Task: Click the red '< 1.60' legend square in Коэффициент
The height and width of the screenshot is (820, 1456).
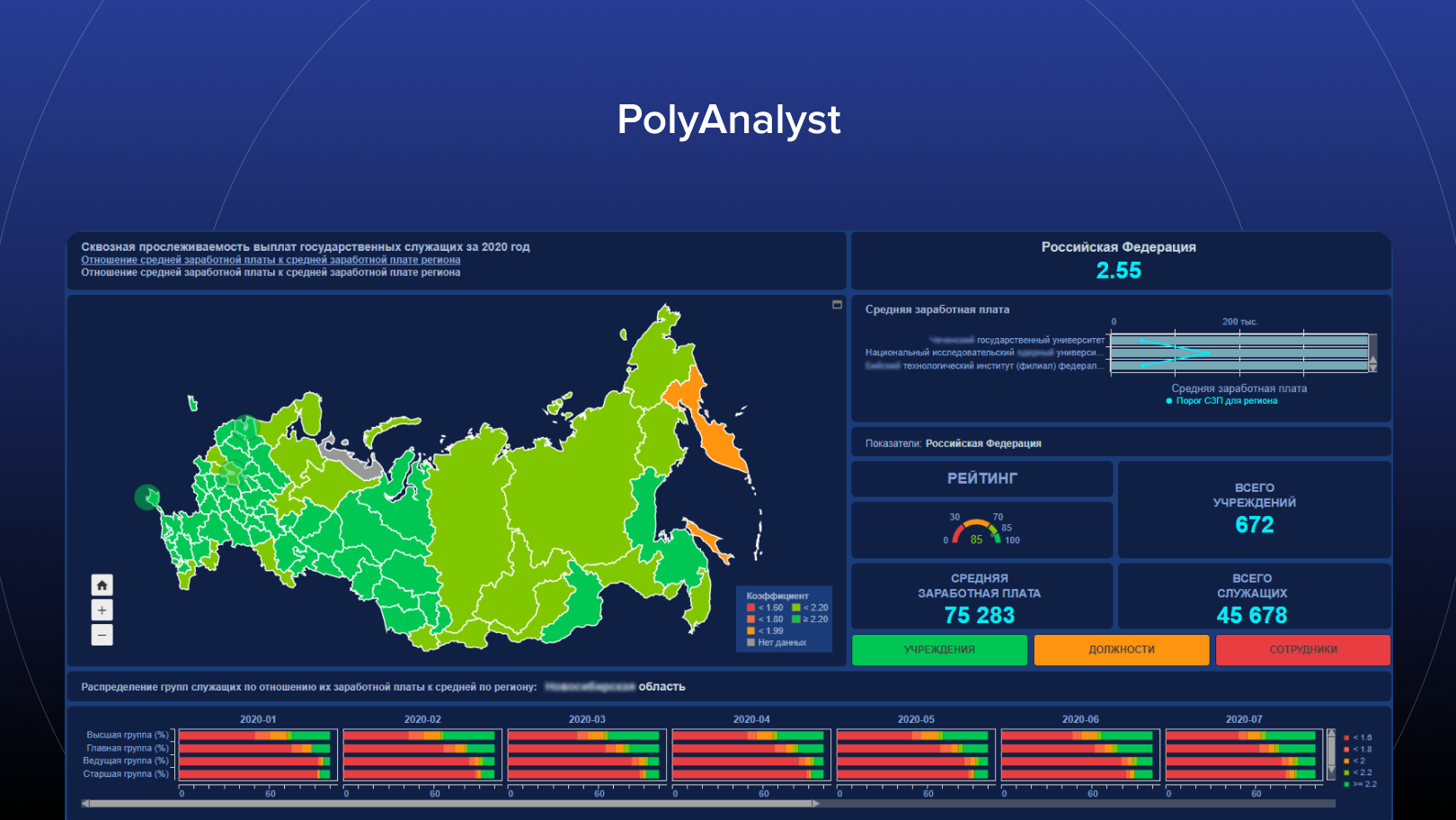Action: coord(750,608)
